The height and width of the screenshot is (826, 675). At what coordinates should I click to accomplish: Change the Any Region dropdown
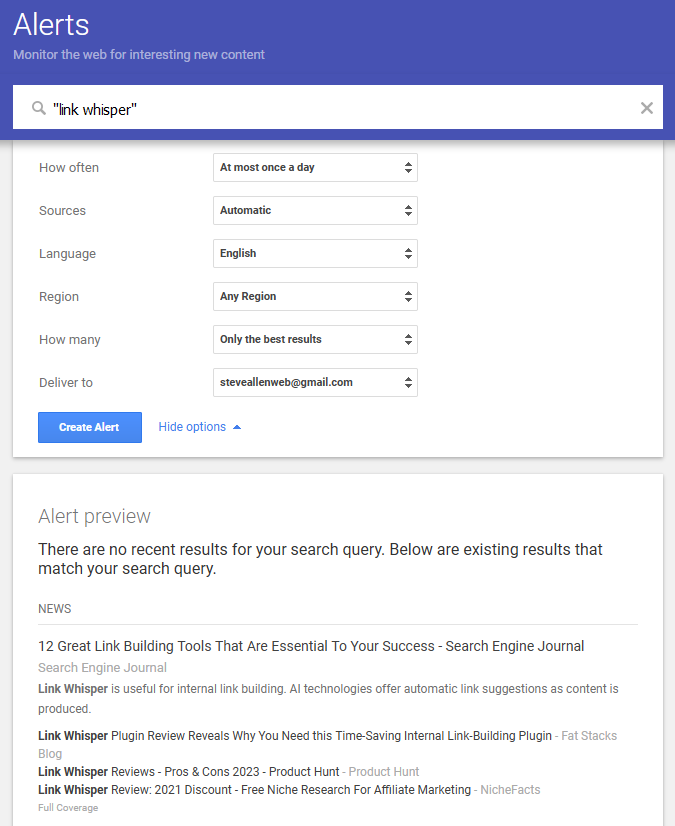[315, 297]
